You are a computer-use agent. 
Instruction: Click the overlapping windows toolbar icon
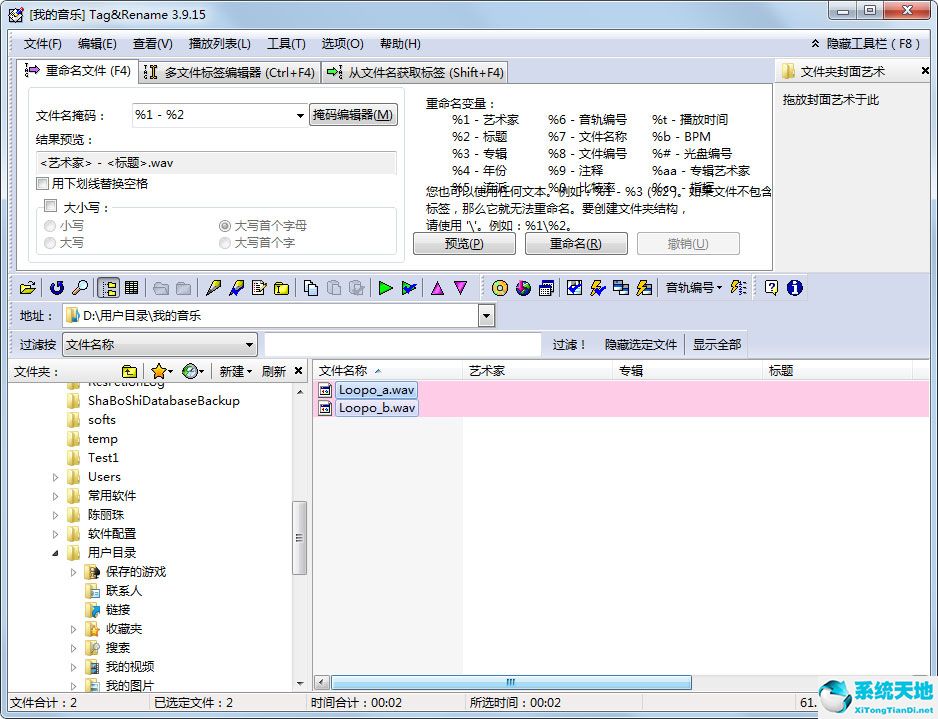(x=621, y=288)
